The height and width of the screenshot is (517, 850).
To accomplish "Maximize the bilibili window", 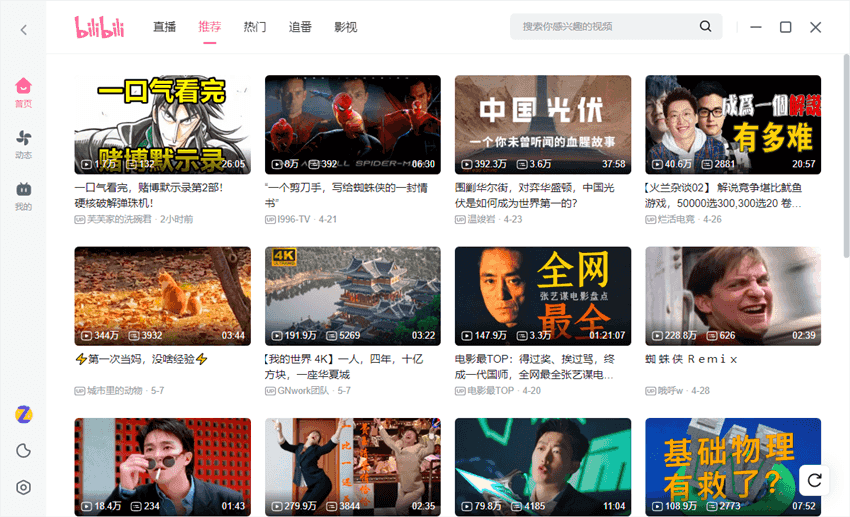I will click(785, 27).
